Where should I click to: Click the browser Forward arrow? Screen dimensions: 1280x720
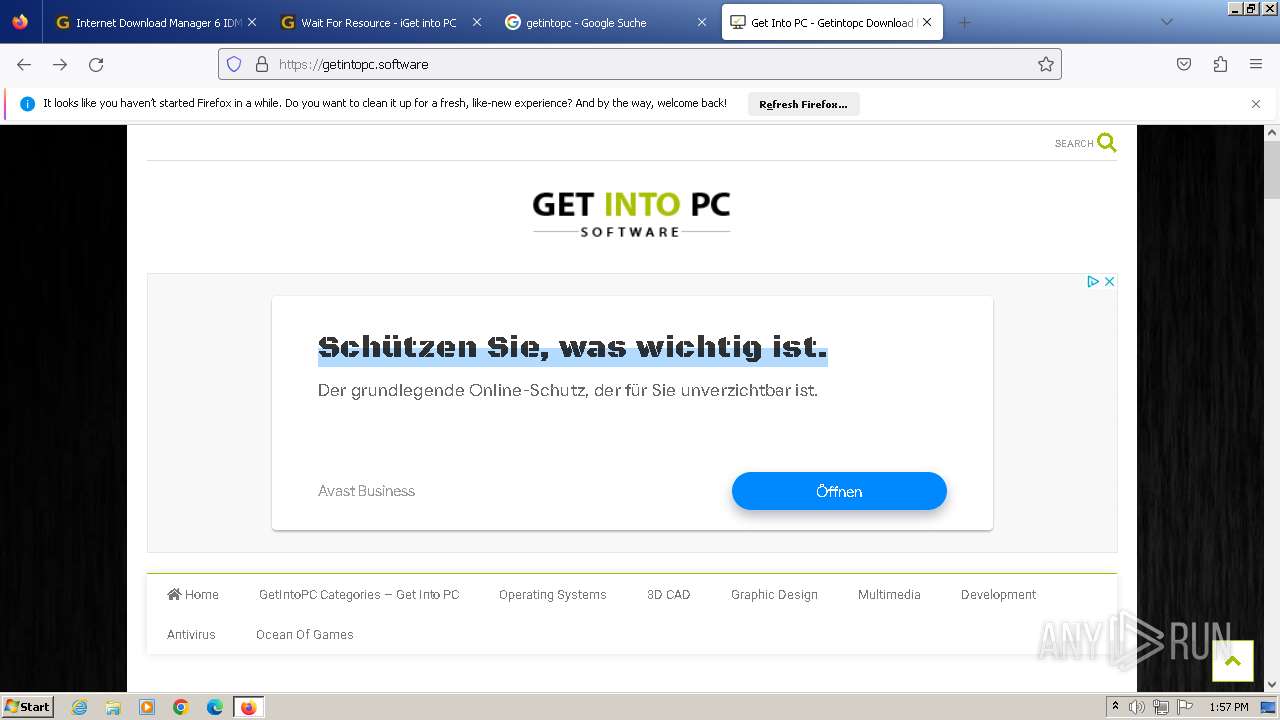(x=60, y=64)
